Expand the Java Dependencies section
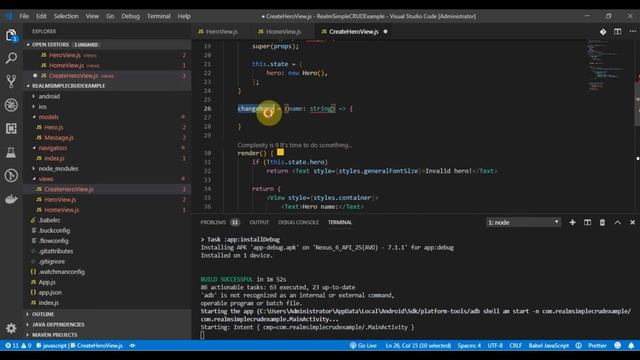This screenshot has width=640, height=360. tap(58, 324)
